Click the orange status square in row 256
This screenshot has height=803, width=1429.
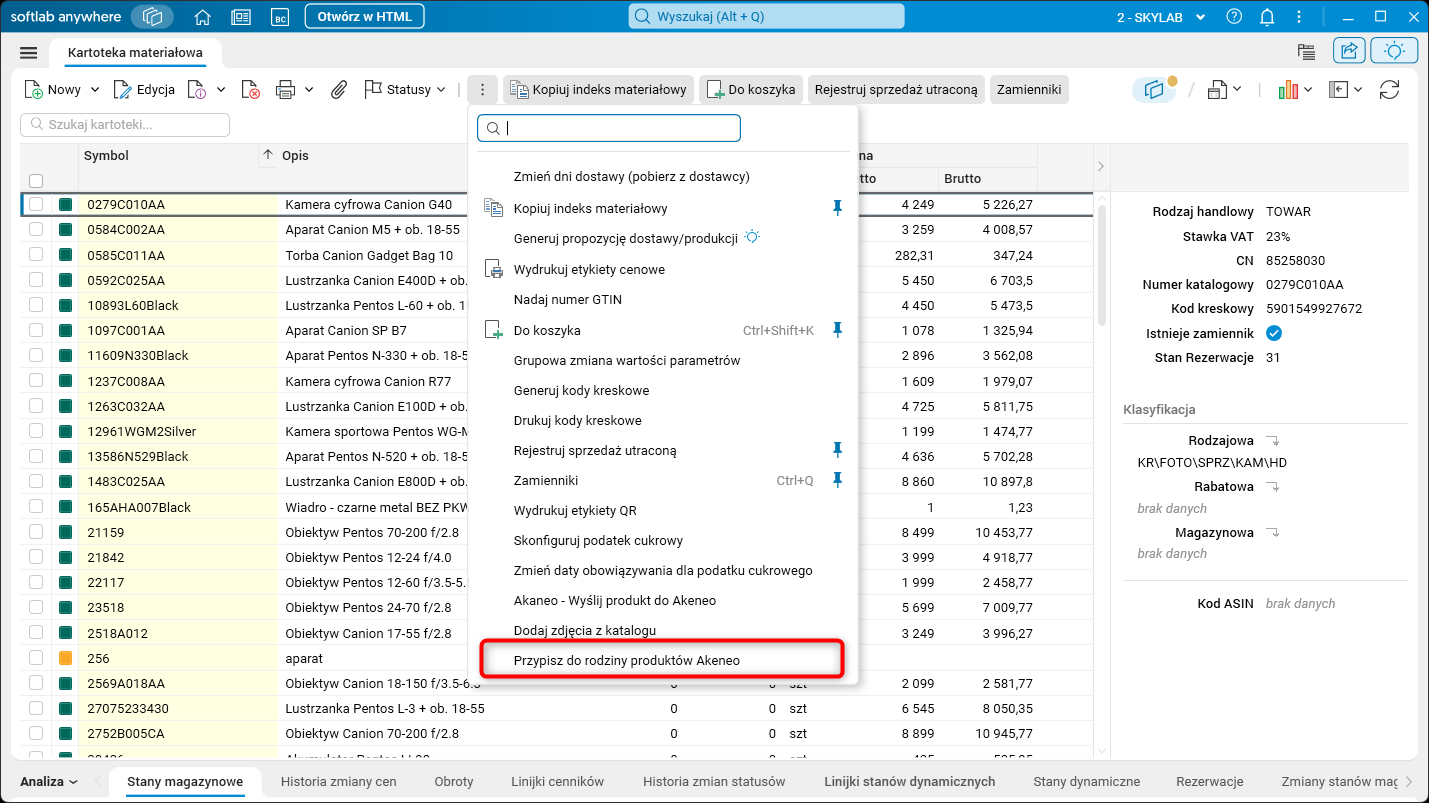click(x=66, y=658)
